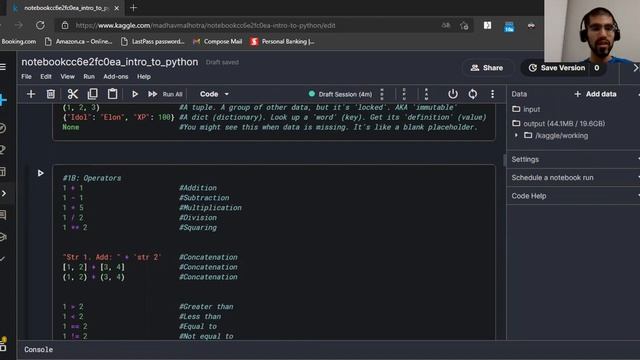The image size is (640, 360).
Task: Click the Run All button
Action: click(x=165, y=94)
